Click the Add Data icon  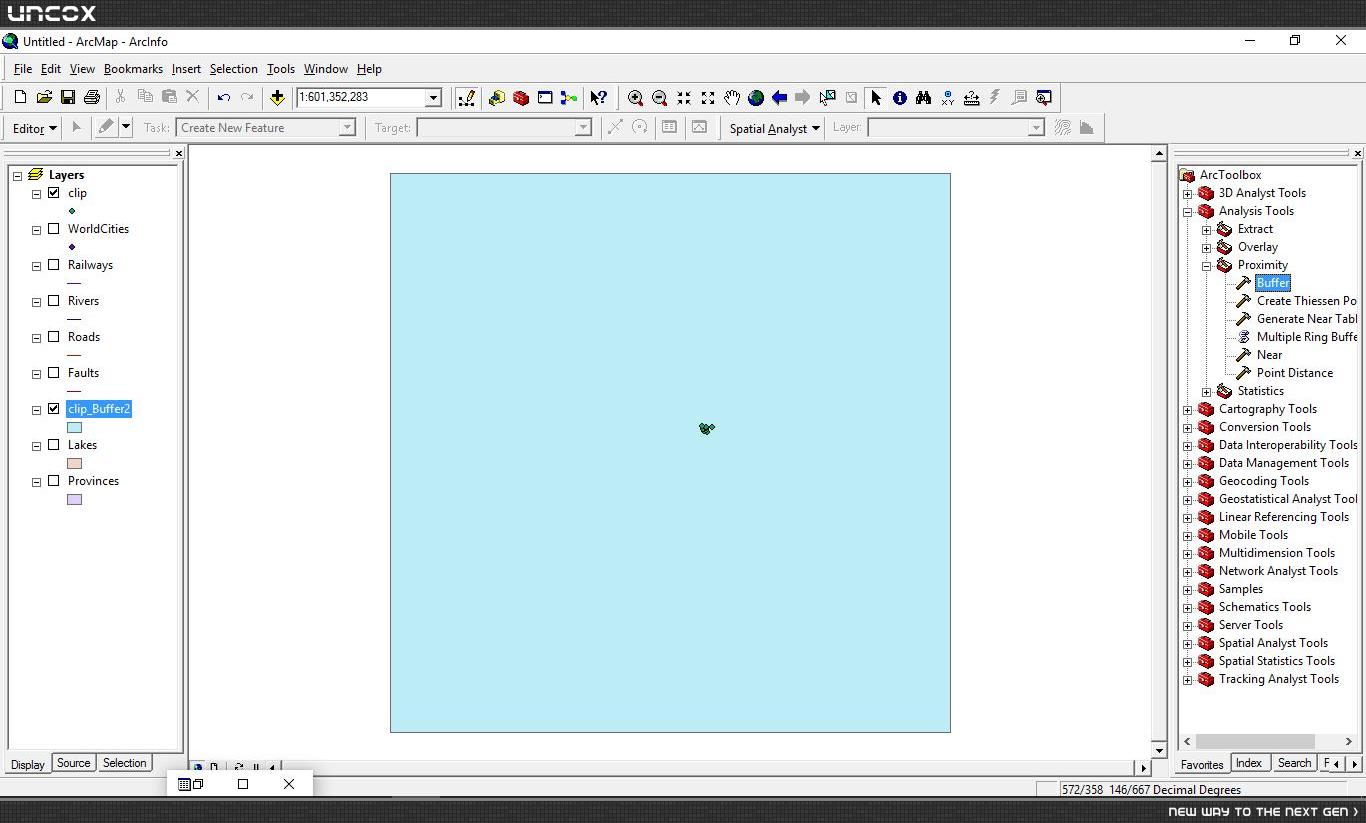[277, 97]
